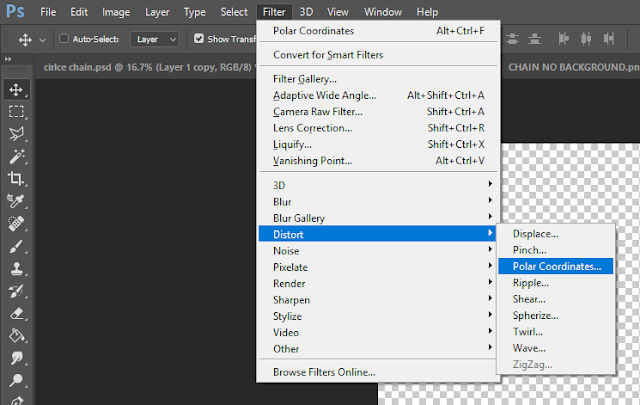Screen dimensions: 640x405
Task: Expand the Video filter submenu
Action: (378, 332)
